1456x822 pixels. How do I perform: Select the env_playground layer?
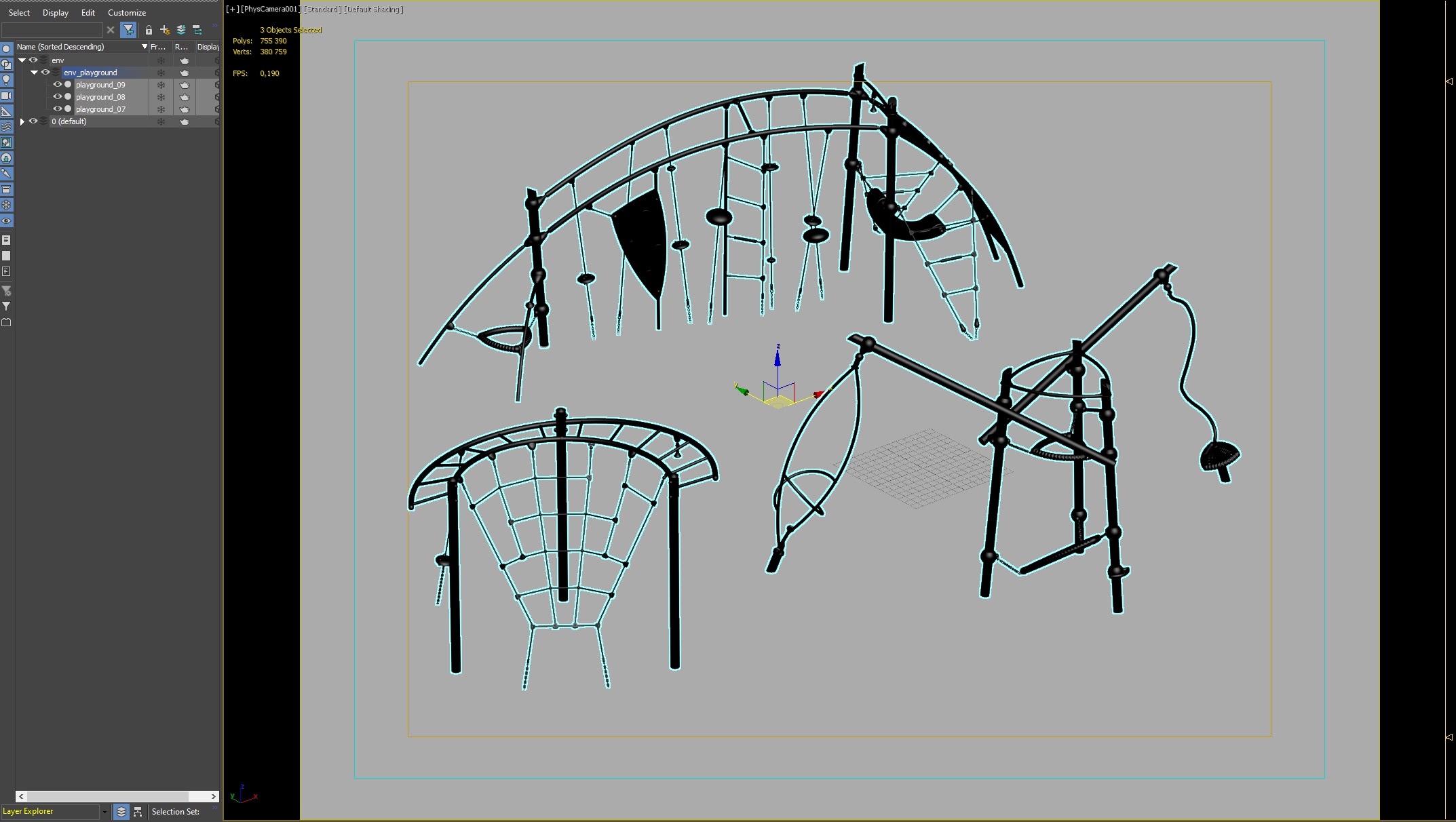[x=90, y=73]
